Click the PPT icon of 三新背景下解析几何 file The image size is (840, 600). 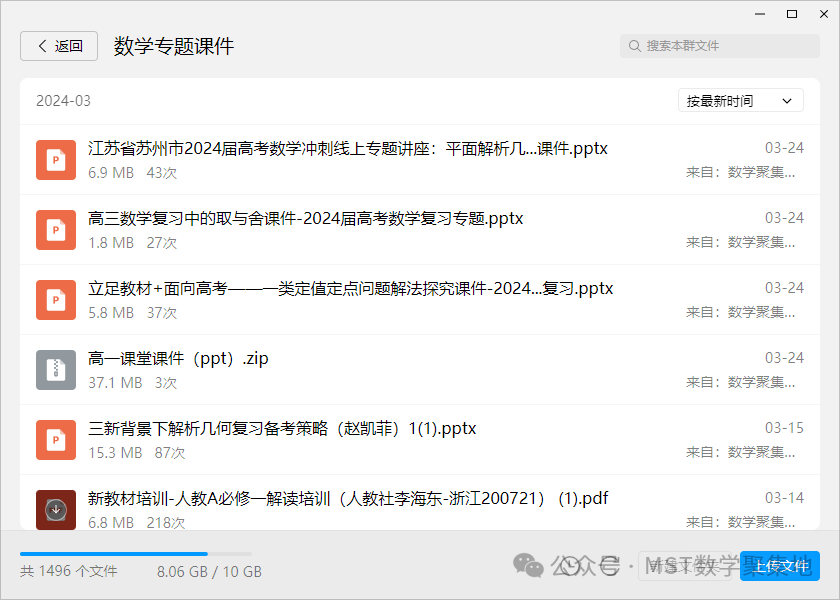[56, 440]
